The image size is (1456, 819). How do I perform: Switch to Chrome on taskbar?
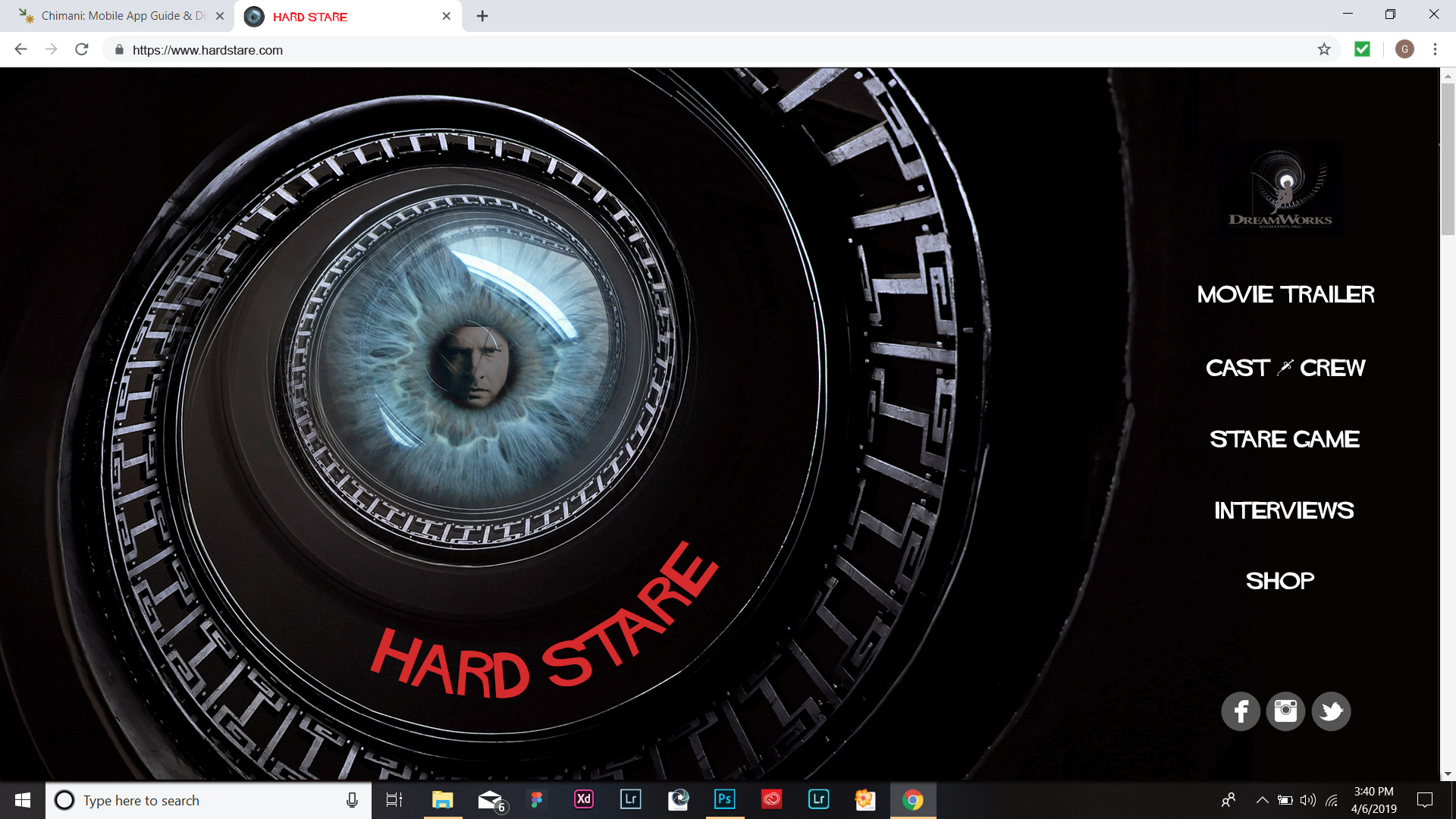[x=913, y=800]
